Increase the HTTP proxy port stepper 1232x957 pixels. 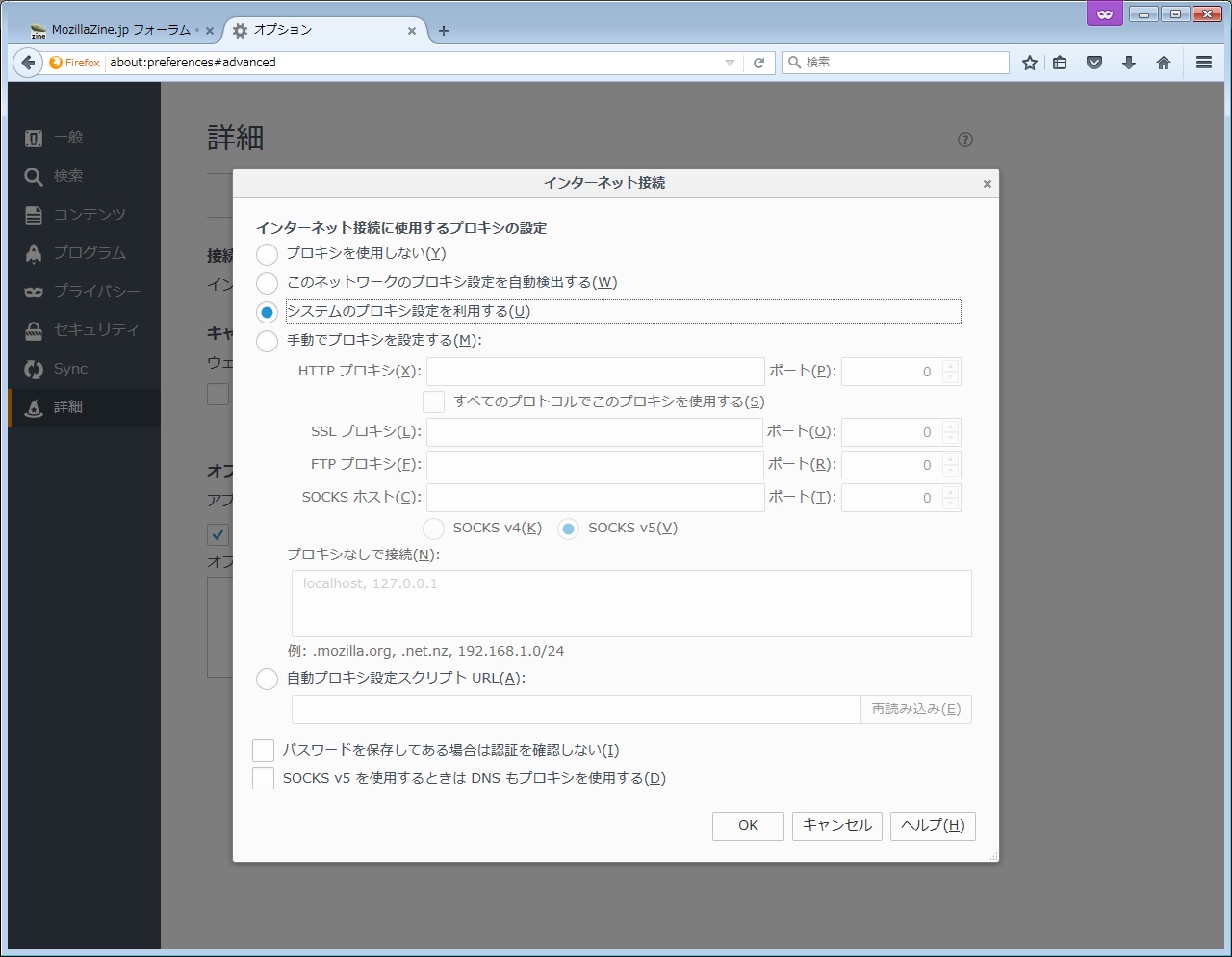[951, 366]
